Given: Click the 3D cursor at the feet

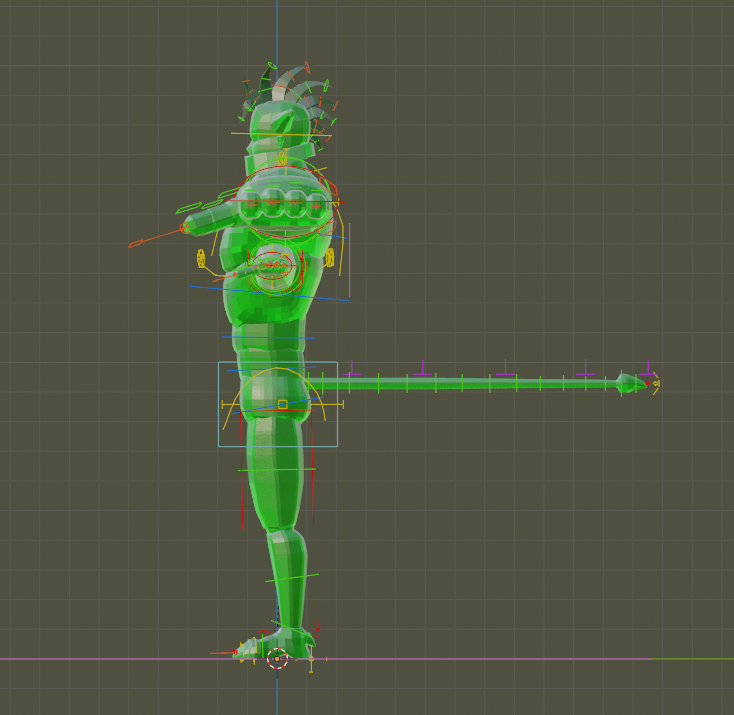Looking at the screenshot, I should click(x=277, y=659).
